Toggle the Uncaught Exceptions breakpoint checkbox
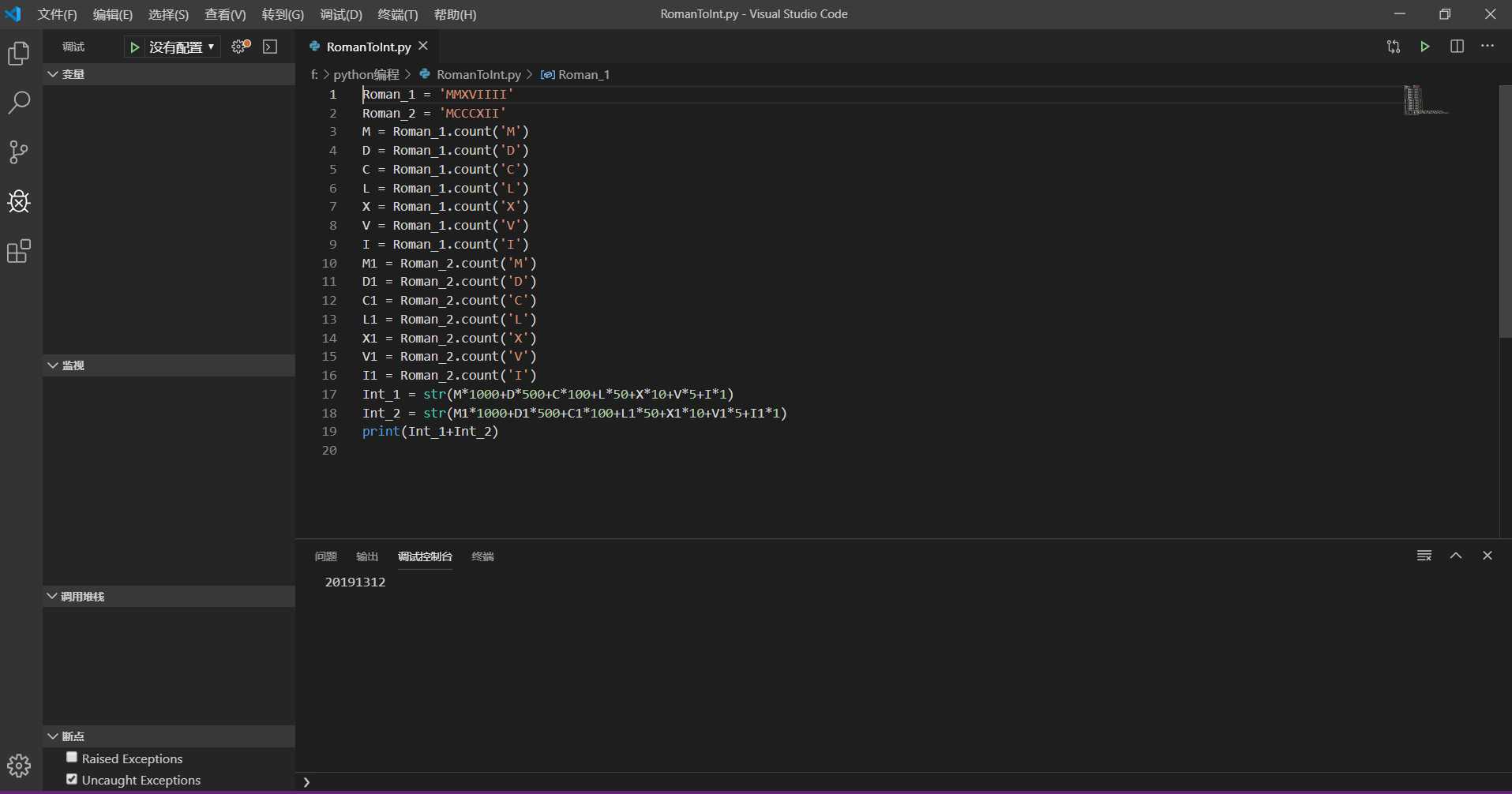Screen dimensions: 1512x794 (x=72, y=779)
